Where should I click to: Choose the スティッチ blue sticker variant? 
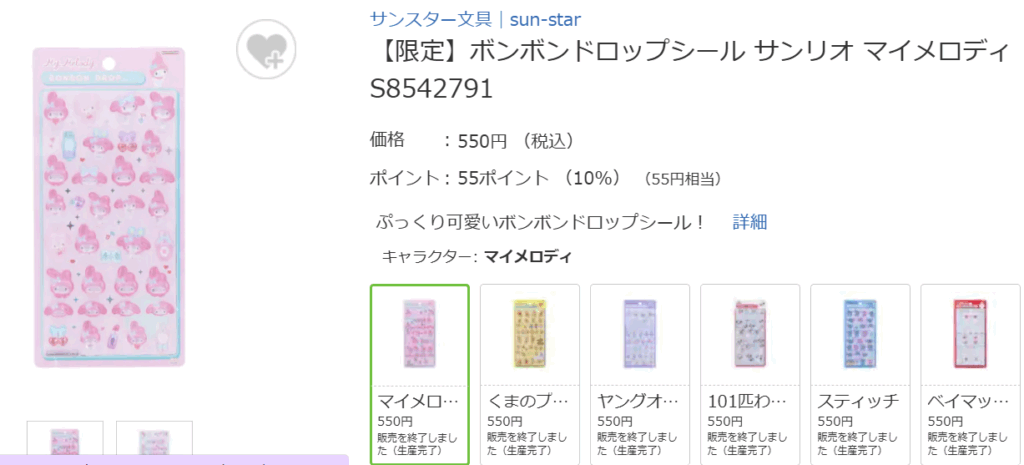[x=860, y=374]
